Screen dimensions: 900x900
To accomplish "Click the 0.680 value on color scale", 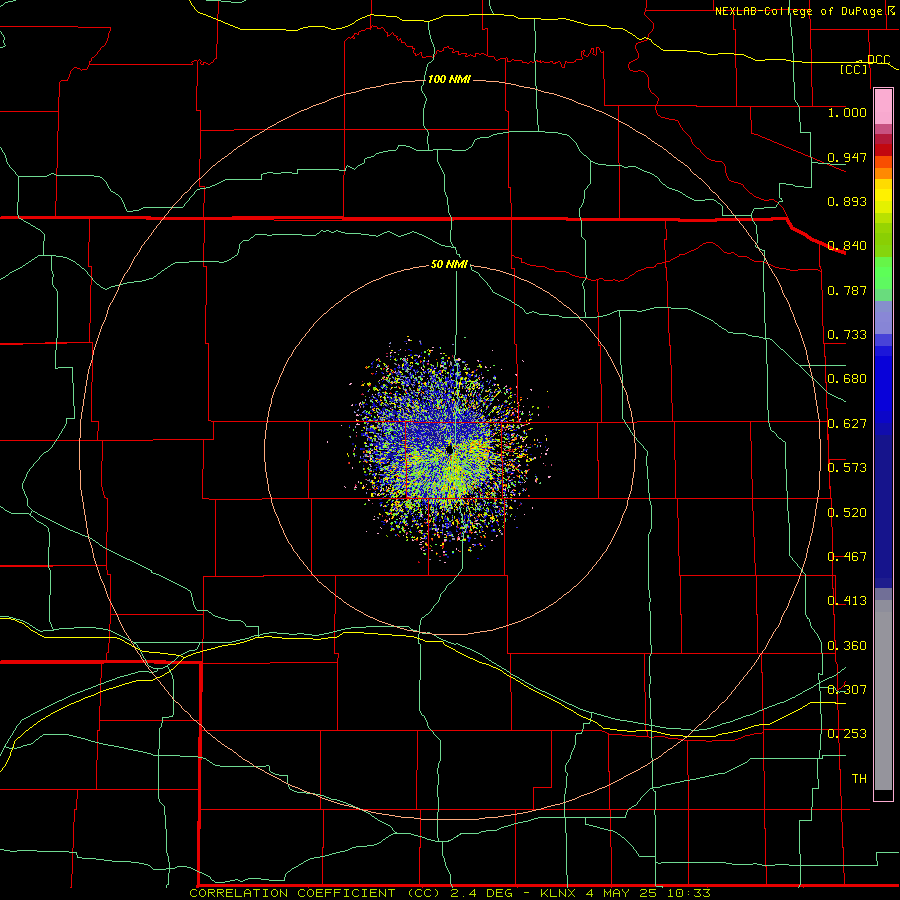I will (x=847, y=379).
